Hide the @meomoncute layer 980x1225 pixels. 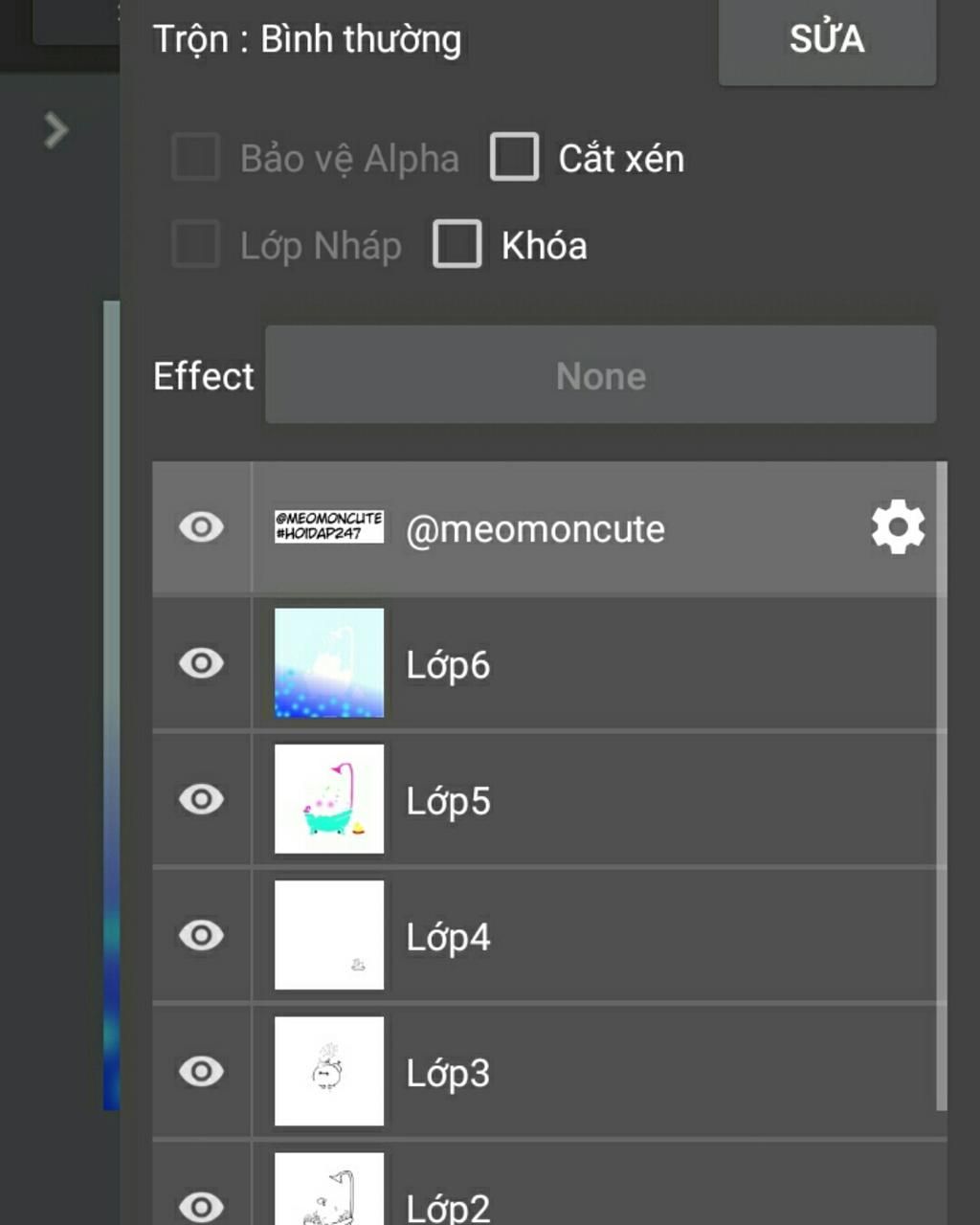tap(201, 527)
